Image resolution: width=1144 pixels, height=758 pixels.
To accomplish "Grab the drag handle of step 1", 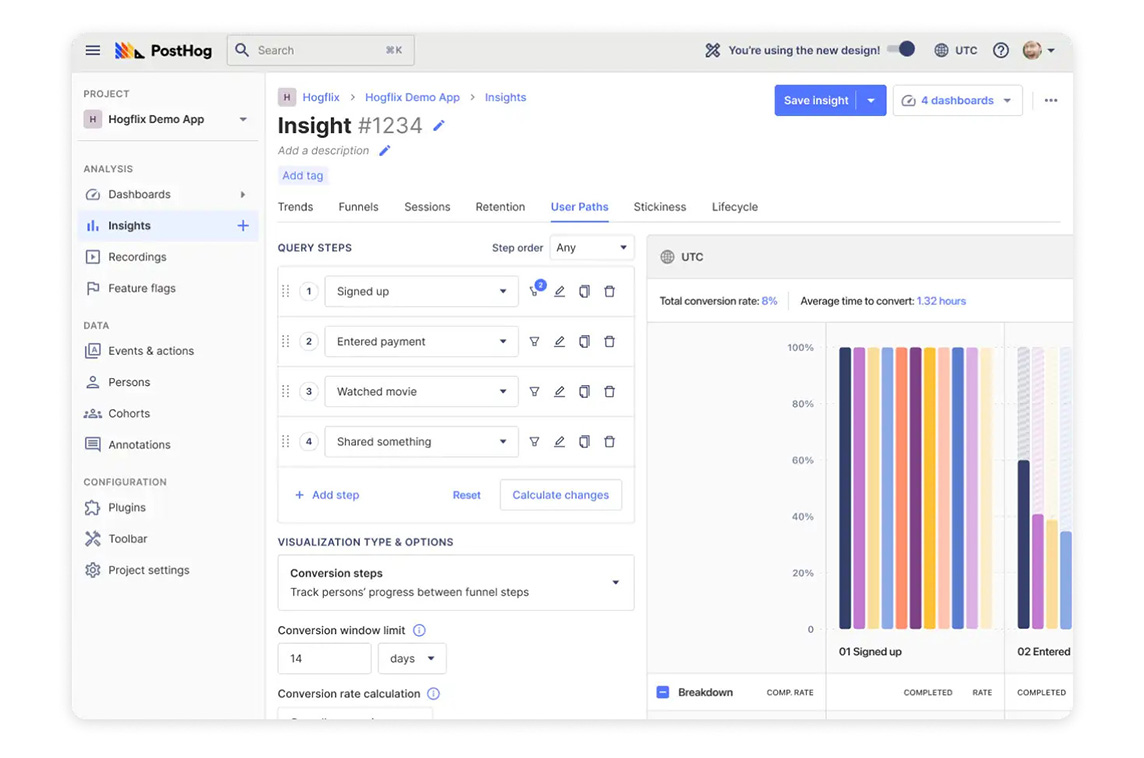I will pos(286,291).
